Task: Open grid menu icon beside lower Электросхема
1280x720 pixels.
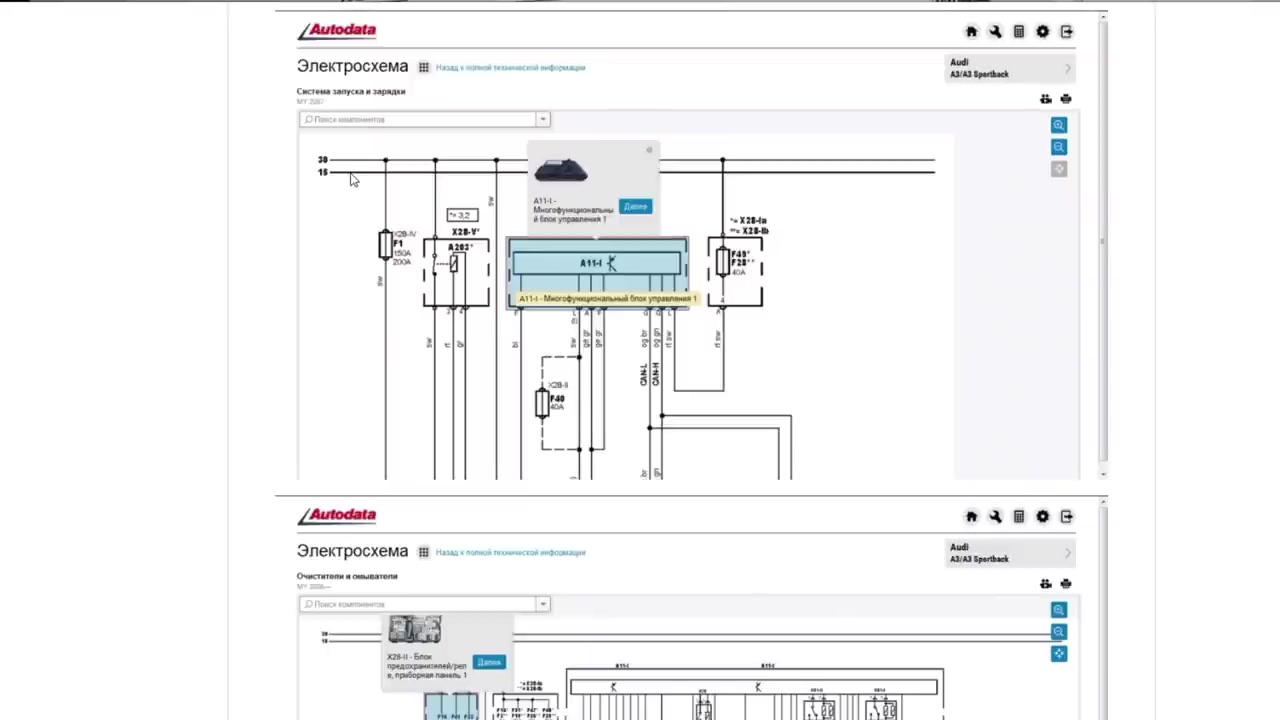Action: coord(424,552)
